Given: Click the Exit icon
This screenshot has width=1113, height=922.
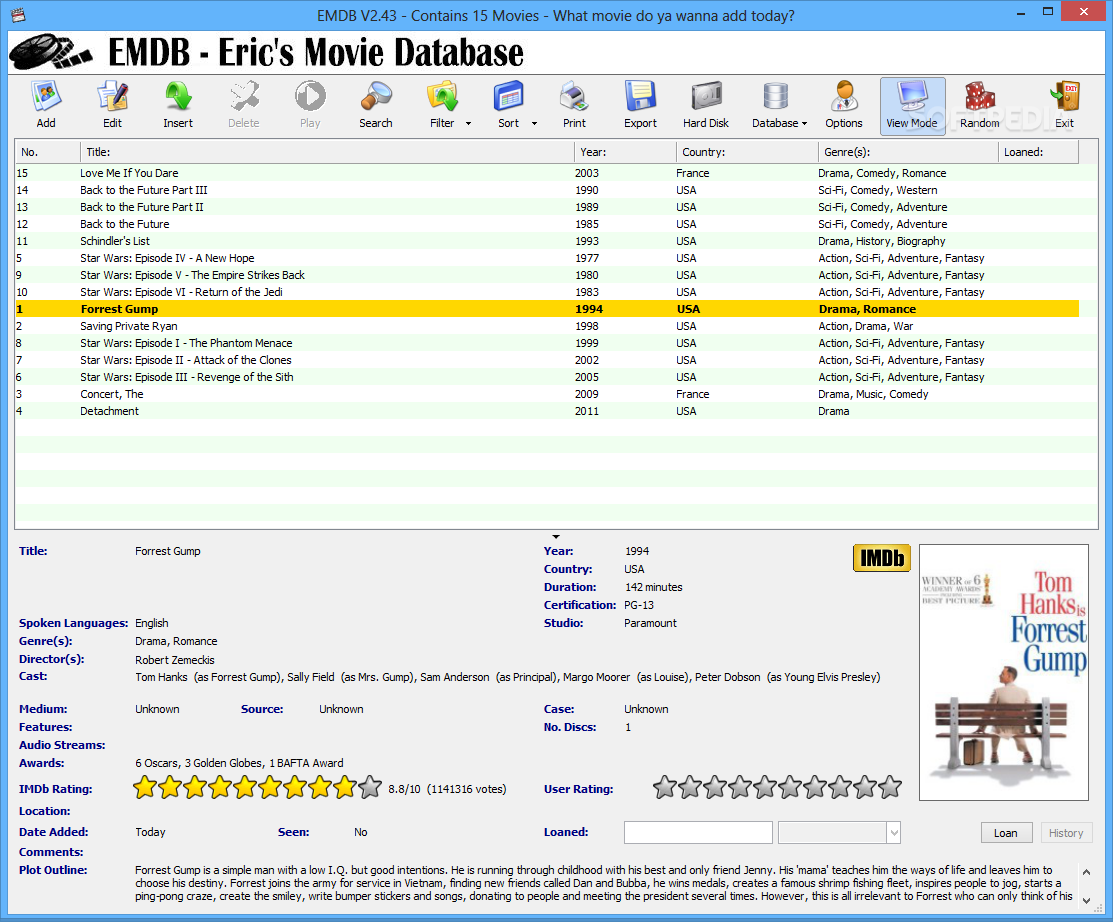Looking at the screenshot, I should pos(1064,105).
